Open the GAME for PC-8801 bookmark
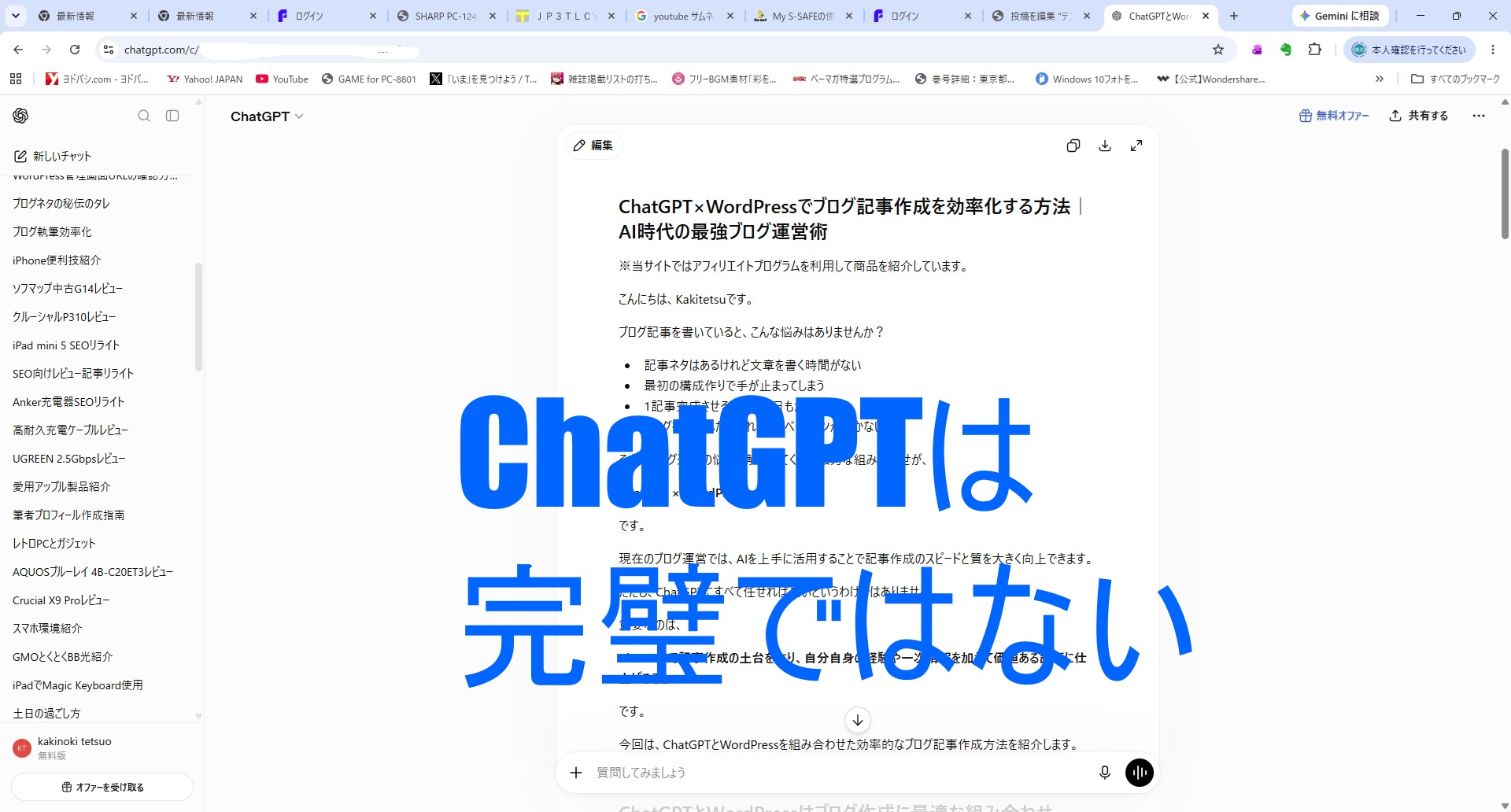The image size is (1511, 812). coord(369,79)
